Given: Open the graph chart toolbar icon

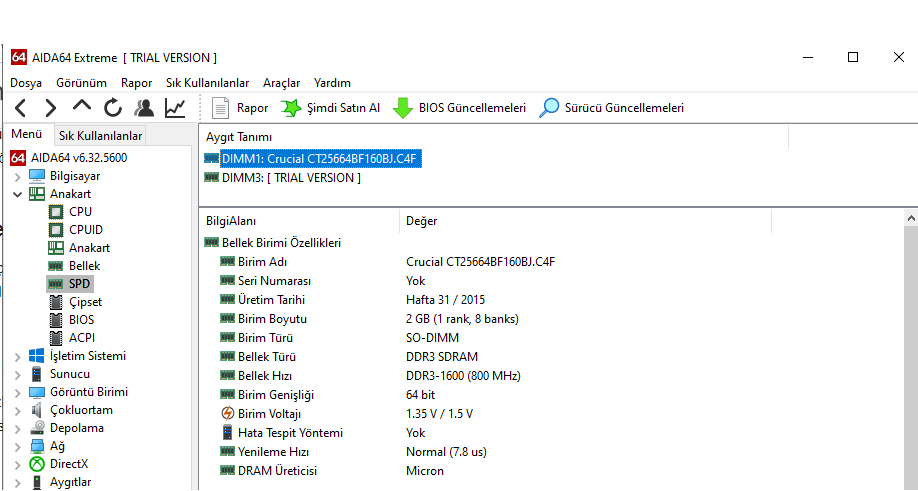Looking at the screenshot, I should pos(175,108).
